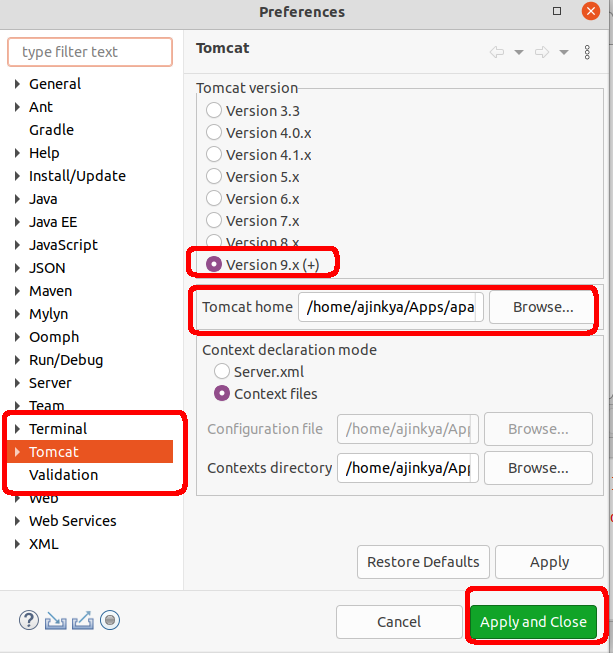The width and height of the screenshot is (613, 653).
Task: Select Tomcat Version 5.x
Action: (214, 177)
